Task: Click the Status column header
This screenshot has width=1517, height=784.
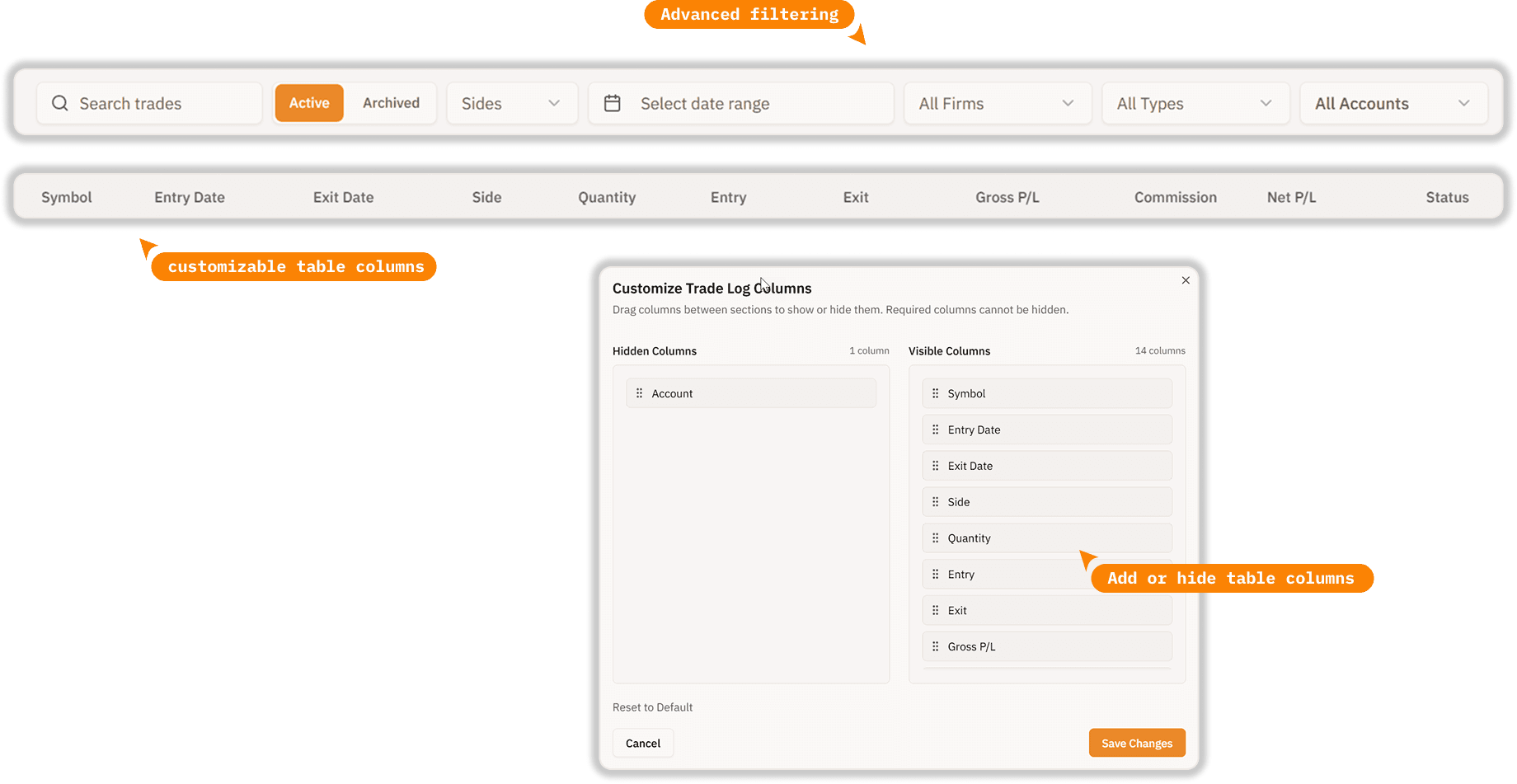Action: pyautogui.click(x=1448, y=197)
